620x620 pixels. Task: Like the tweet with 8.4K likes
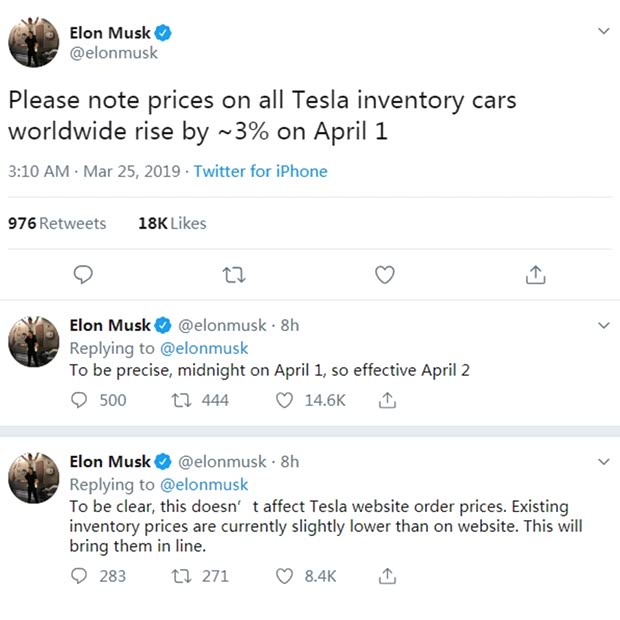[x=285, y=576]
